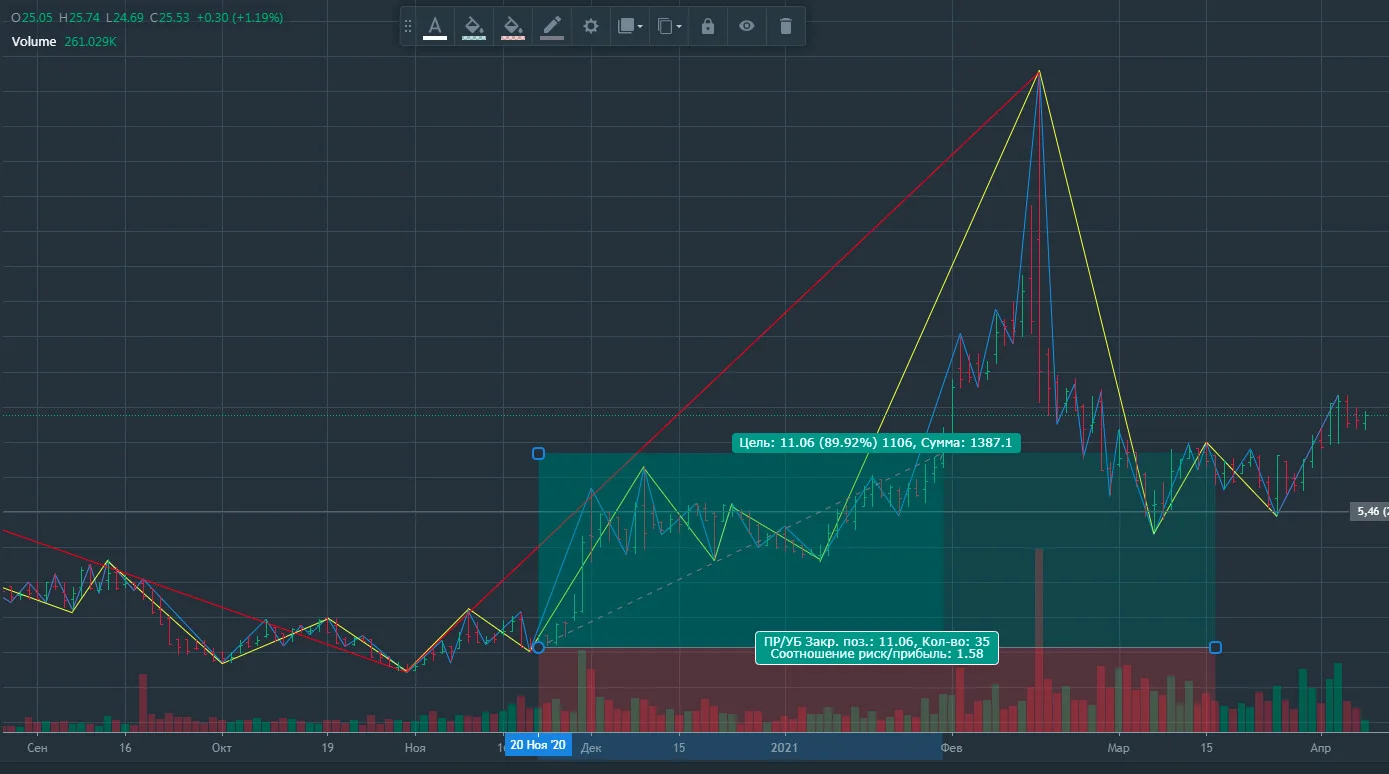Click the 5,46 price label on the axis
Image resolution: width=1389 pixels, height=774 pixels.
[1369, 511]
